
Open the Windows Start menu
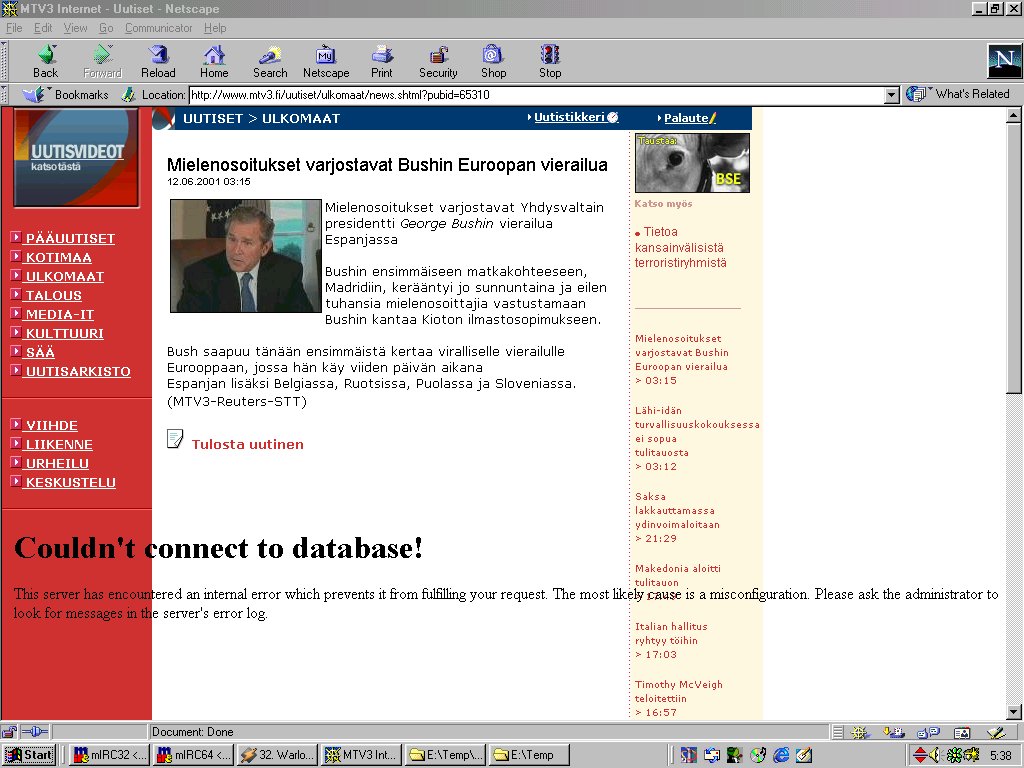tap(29, 756)
